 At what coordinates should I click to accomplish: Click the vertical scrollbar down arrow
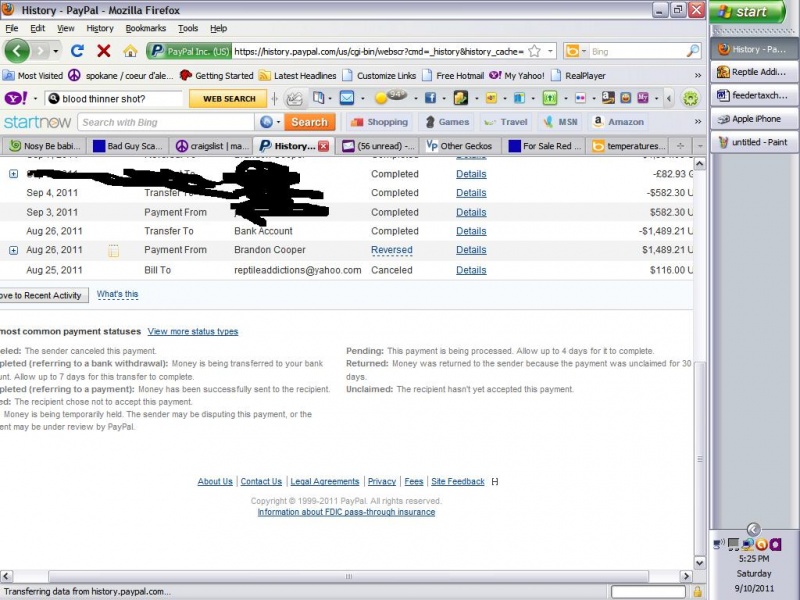tap(699, 563)
